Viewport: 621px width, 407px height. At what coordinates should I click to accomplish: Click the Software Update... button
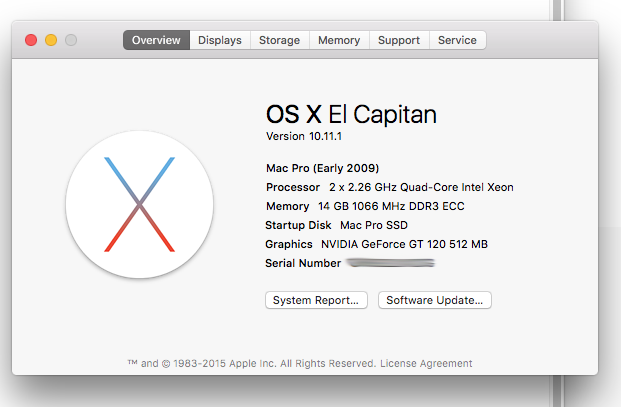pos(434,300)
